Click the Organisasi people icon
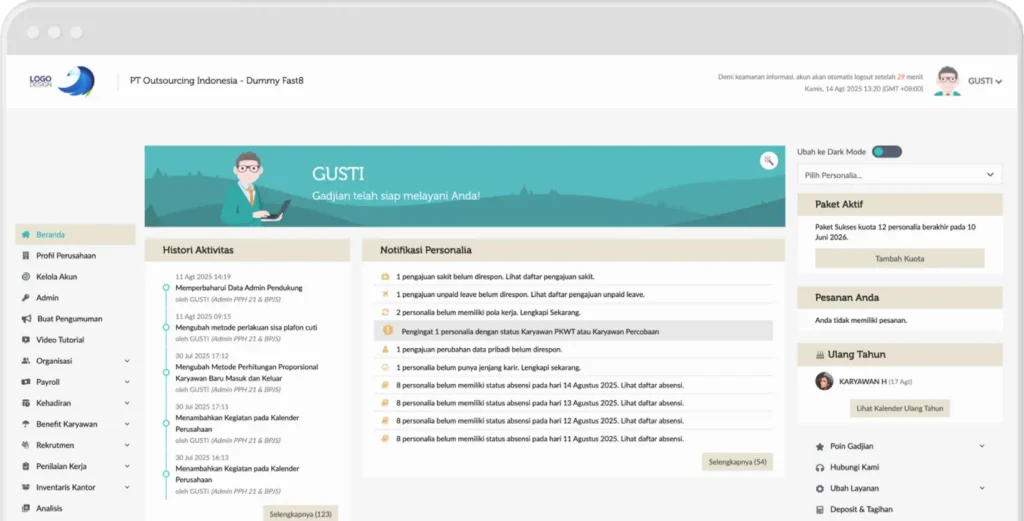 click(x=26, y=360)
